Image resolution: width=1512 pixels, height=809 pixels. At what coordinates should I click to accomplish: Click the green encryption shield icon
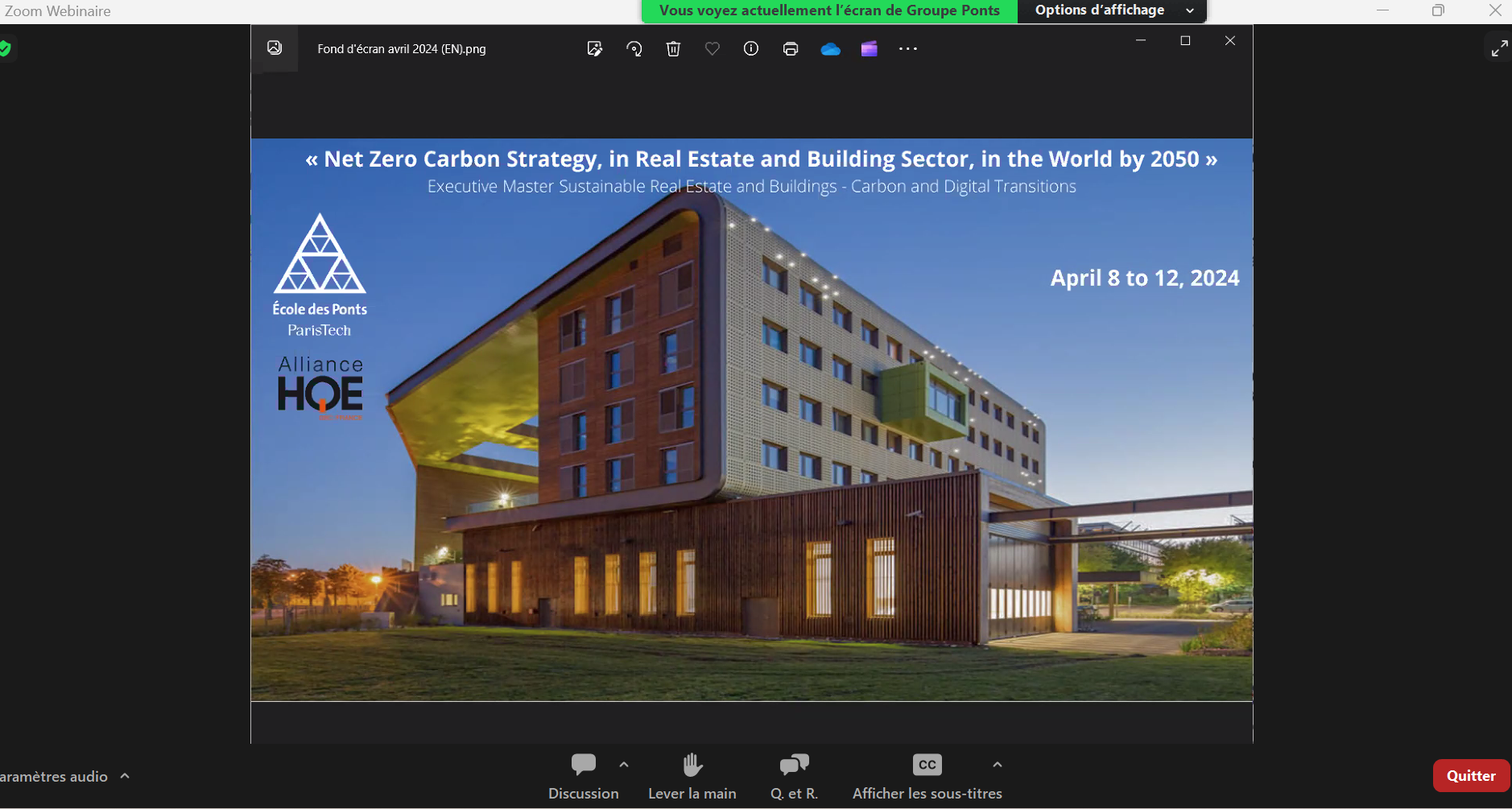point(5,48)
